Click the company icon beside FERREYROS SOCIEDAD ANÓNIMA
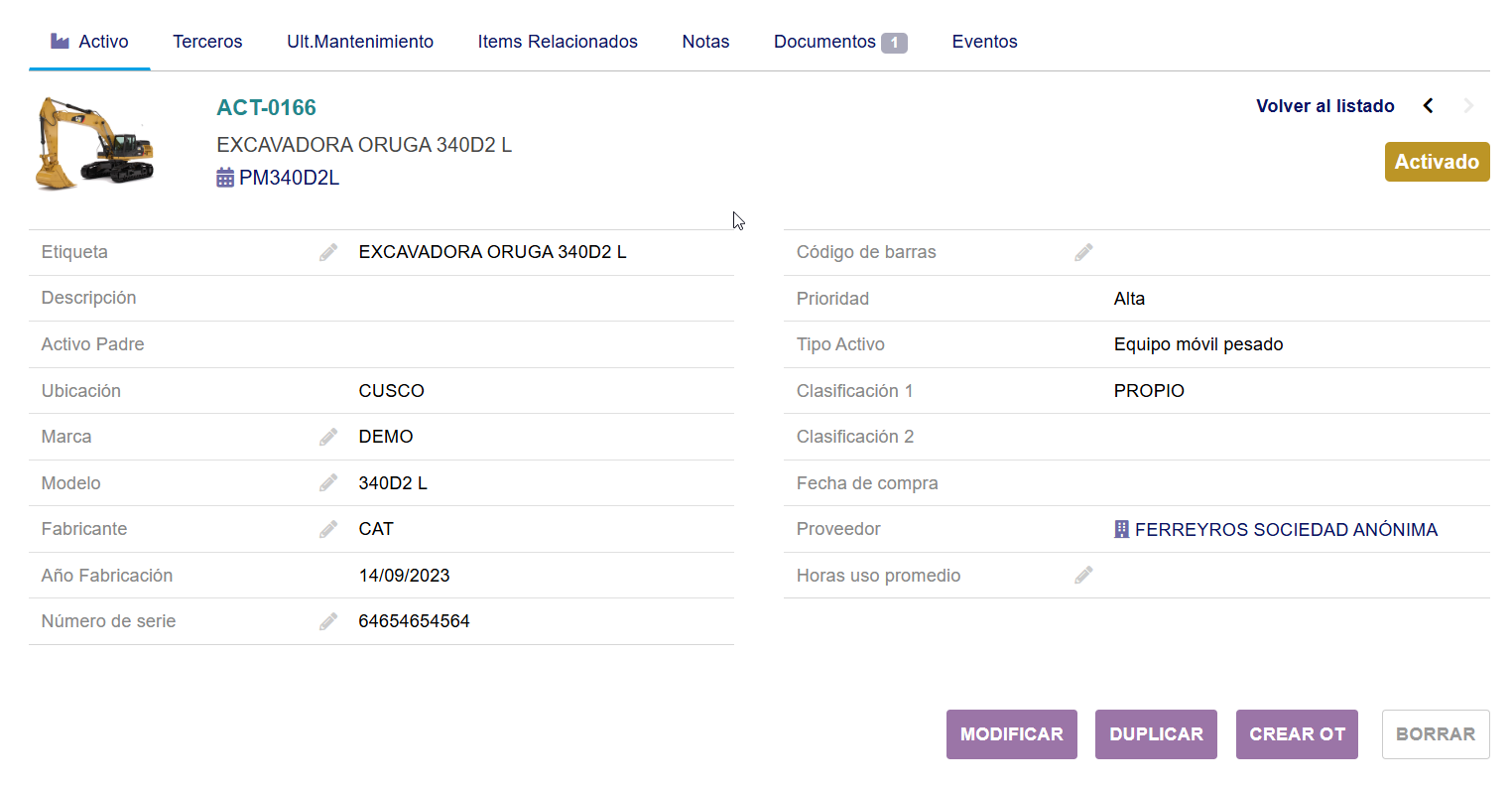 [1122, 528]
